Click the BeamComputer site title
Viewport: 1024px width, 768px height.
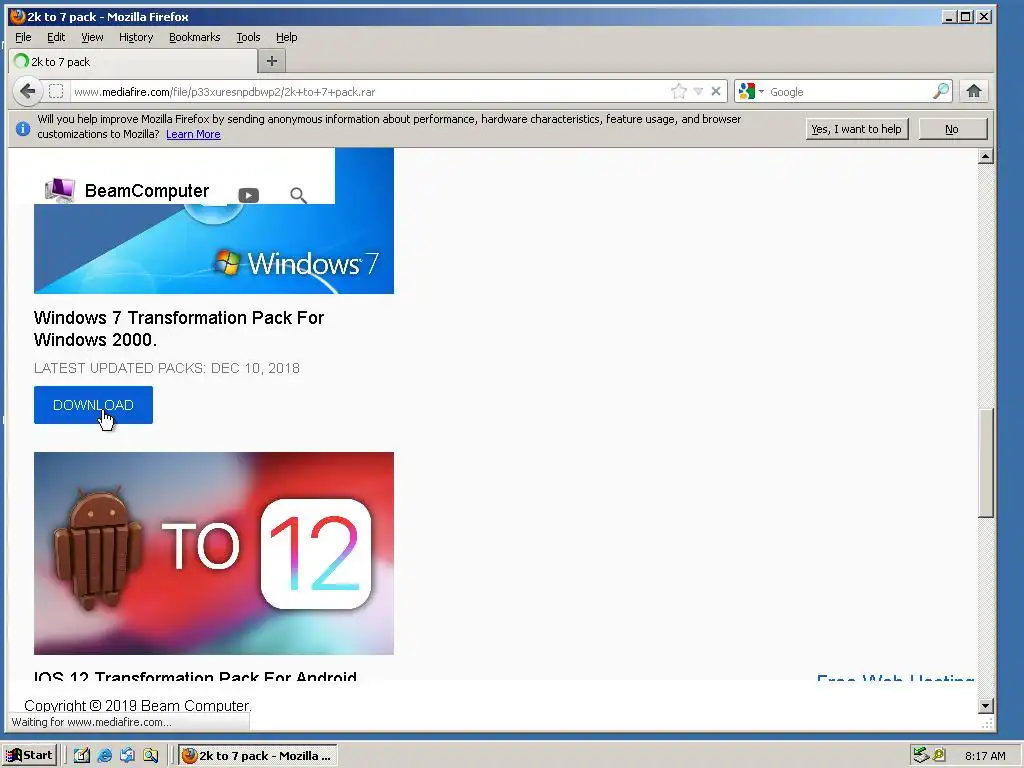click(x=147, y=191)
